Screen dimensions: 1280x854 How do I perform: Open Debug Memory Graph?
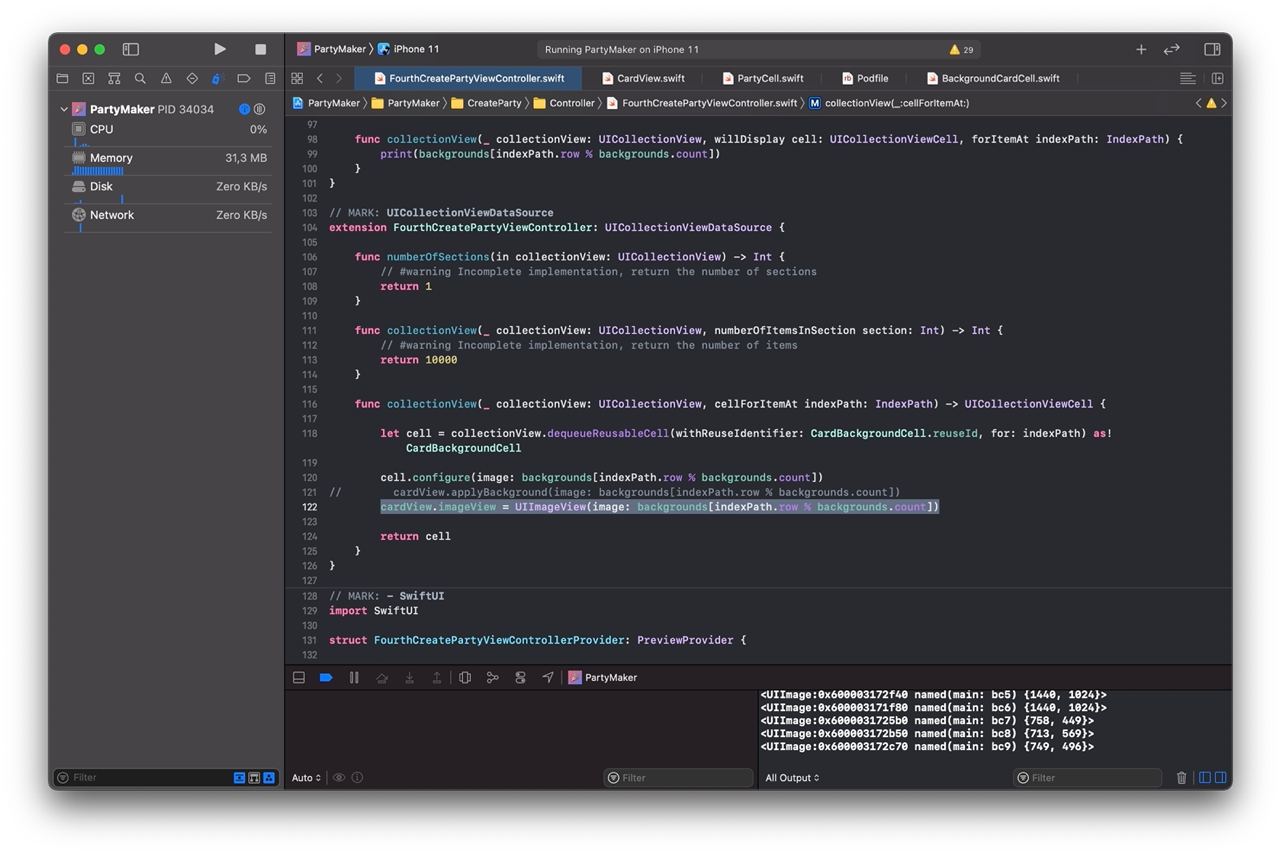(492, 677)
